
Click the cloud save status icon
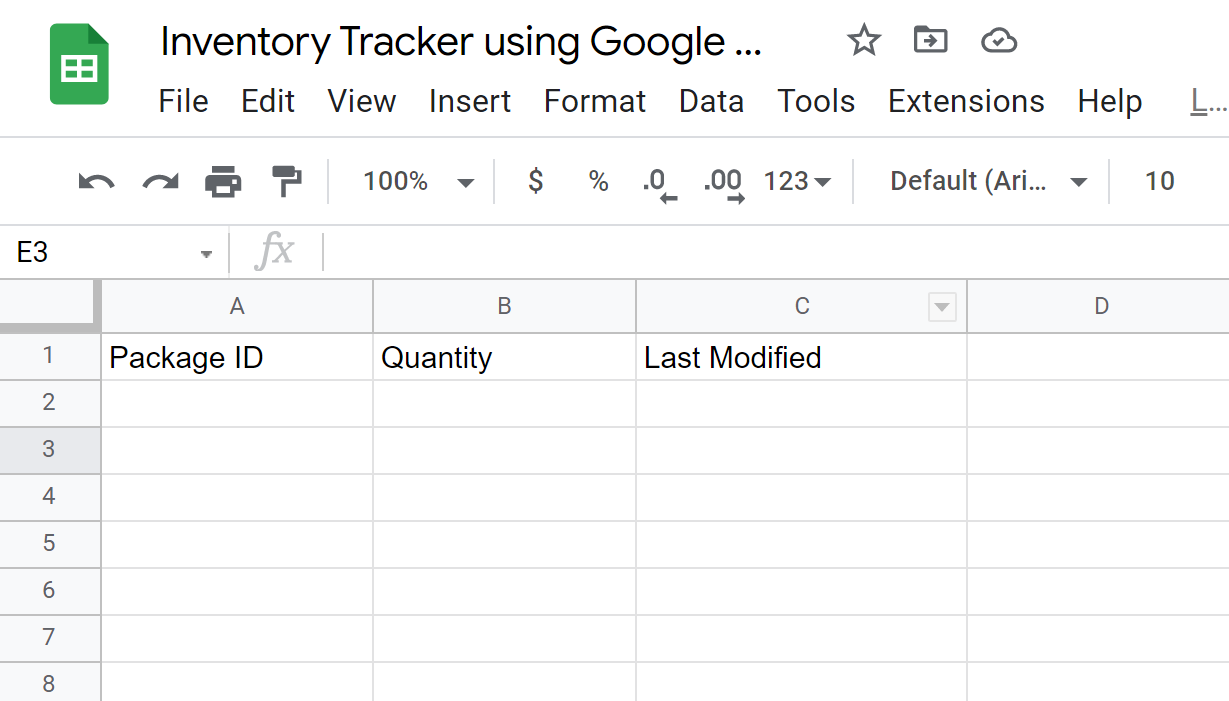(998, 40)
